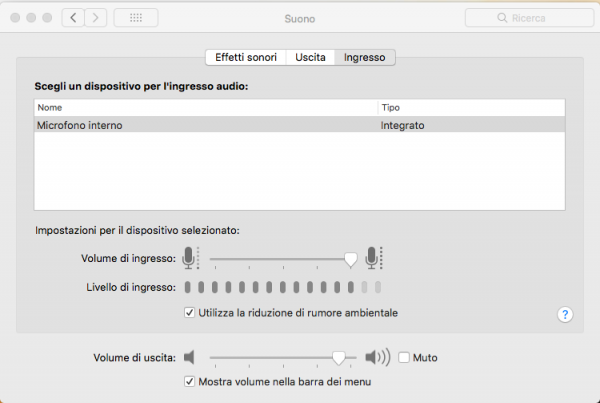Sort devices by the Tipo column header
The width and height of the screenshot is (600, 403).
(470, 107)
